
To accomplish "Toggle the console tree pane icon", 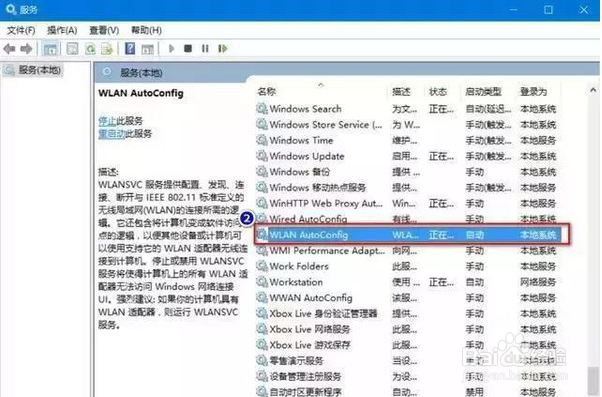I will point(50,49).
